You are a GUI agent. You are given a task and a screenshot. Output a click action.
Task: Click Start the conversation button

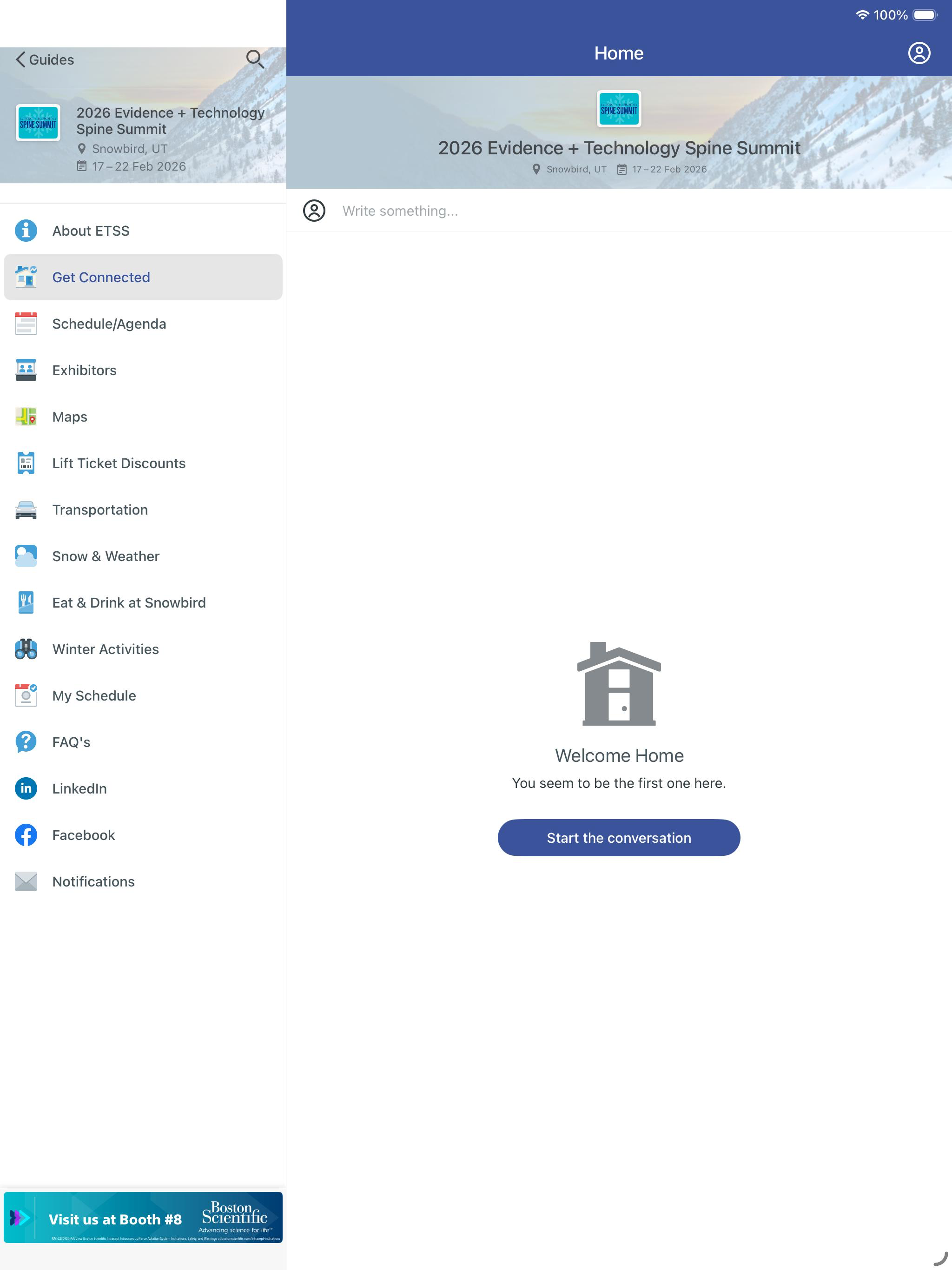coord(618,838)
